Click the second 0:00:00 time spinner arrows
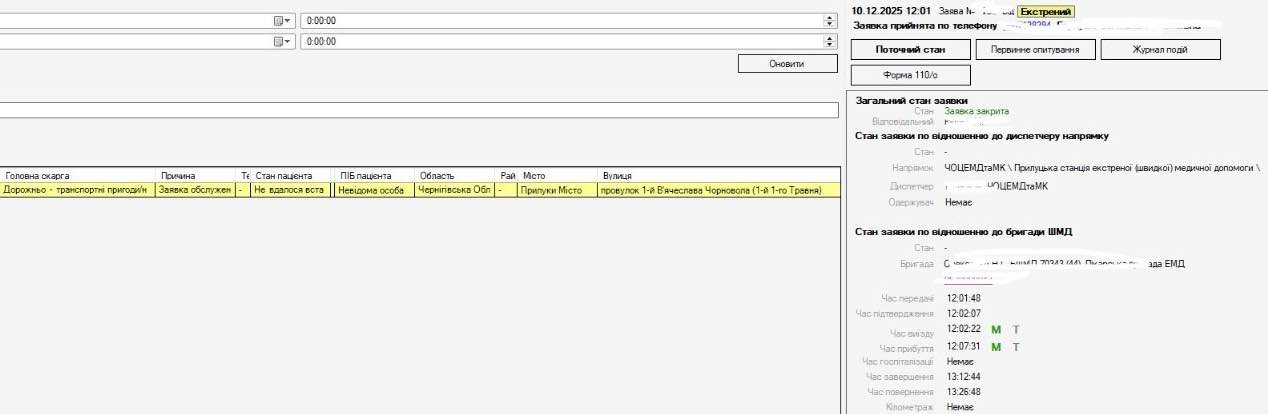Viewport: 1268px width, 414px height. [x=828, y=41]
